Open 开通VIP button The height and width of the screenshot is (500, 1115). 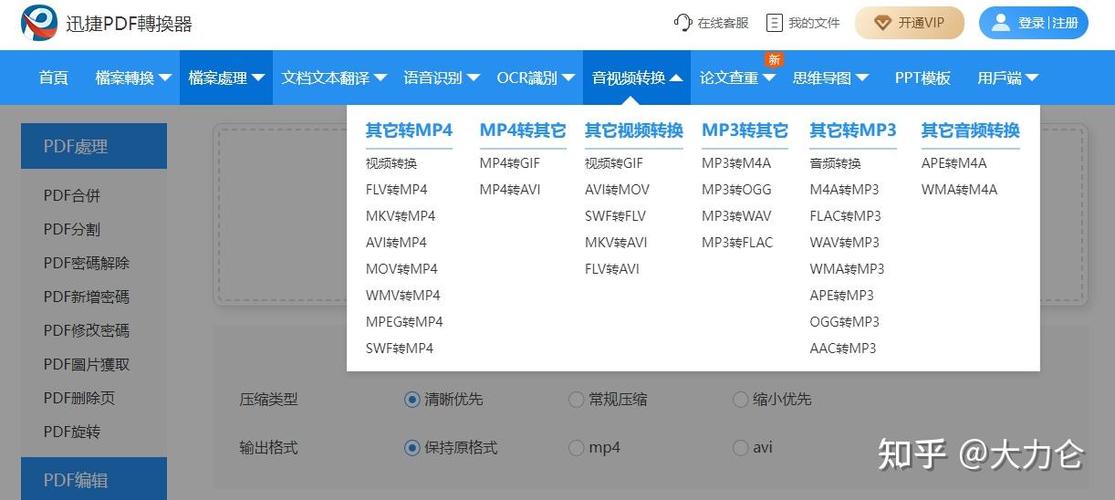[x=909, y=23]
